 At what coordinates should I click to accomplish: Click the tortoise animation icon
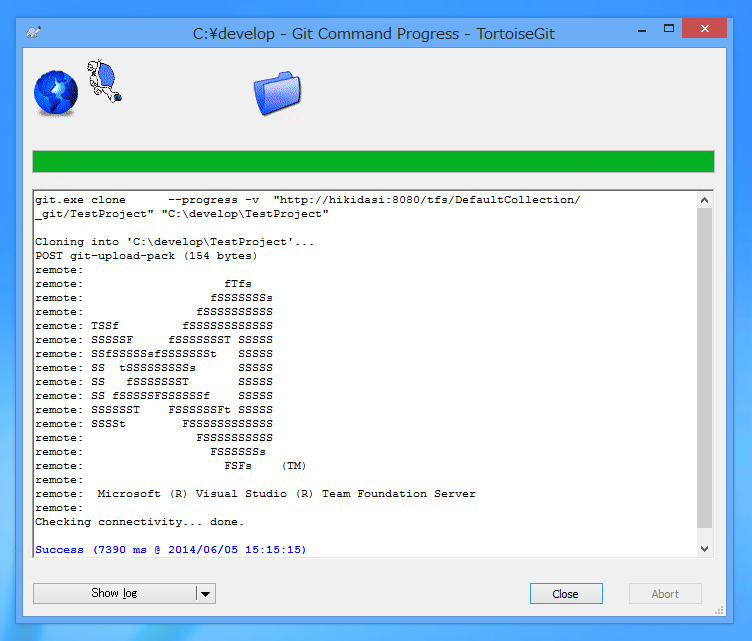pos(105,81)
